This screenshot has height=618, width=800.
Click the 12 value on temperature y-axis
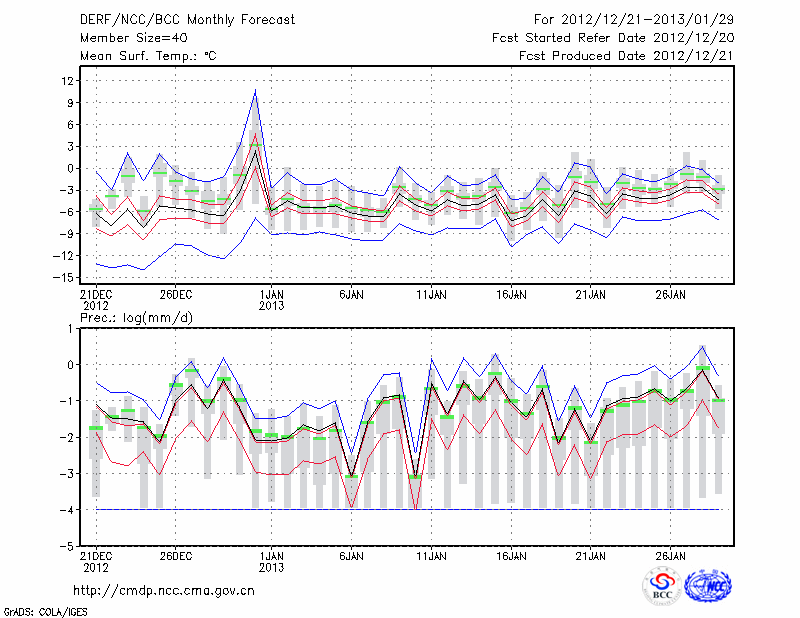68,81
